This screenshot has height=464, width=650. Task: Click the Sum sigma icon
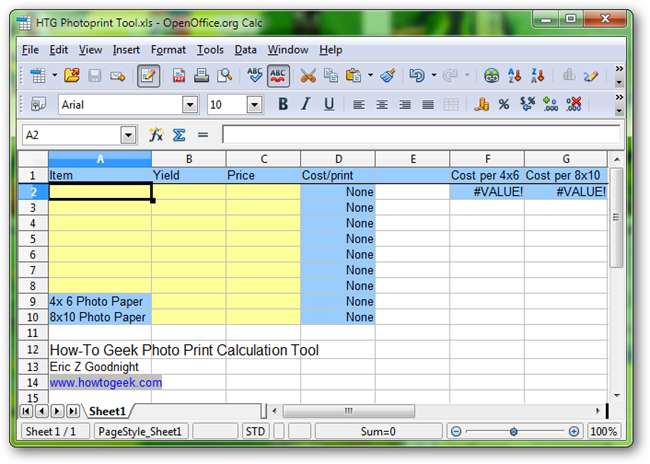coord(179,135)
